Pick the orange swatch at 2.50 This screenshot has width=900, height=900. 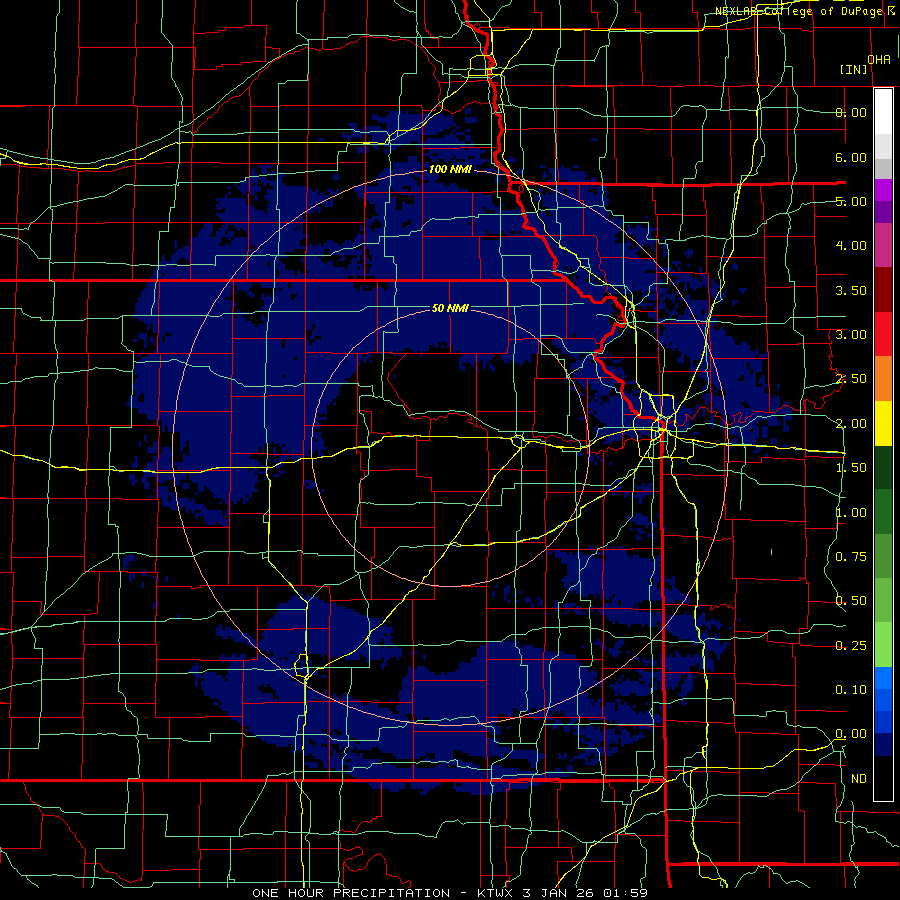pyautogui.click(x=883, y=378)
